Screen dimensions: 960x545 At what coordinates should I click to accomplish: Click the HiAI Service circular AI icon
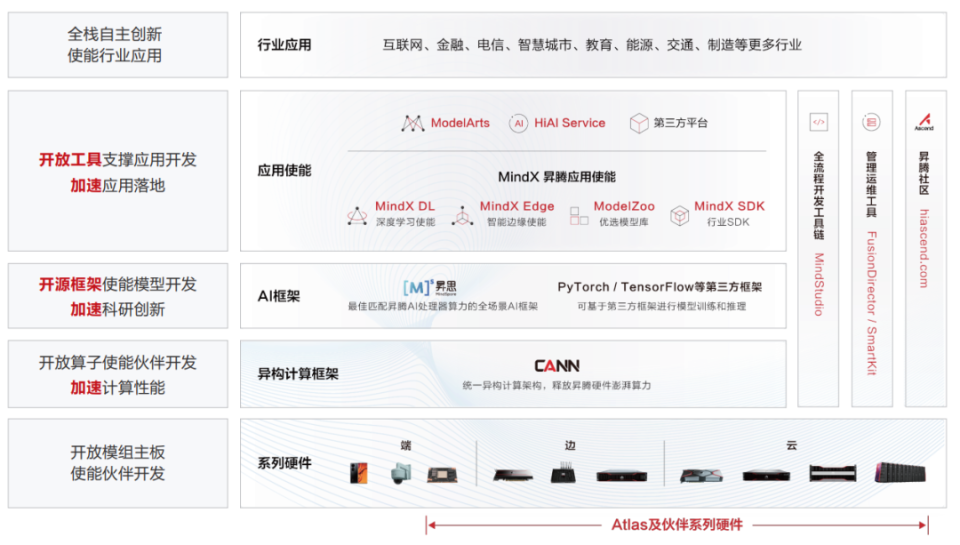519,123
